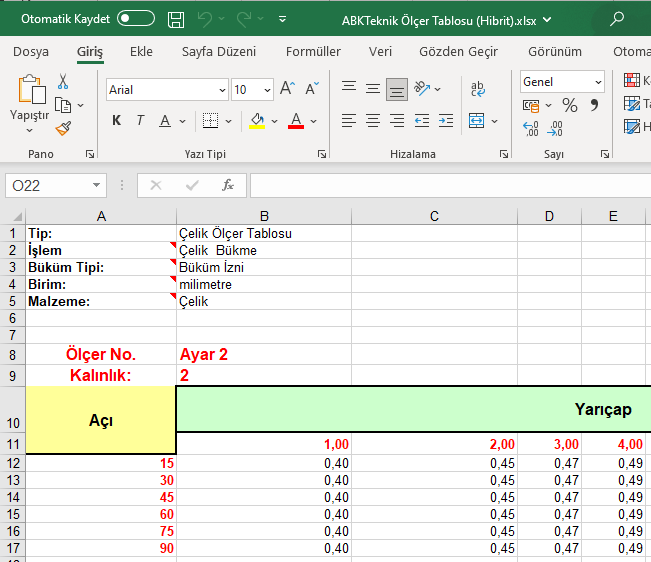
Task: Click the Cut scissors icon
Action: 63,81
